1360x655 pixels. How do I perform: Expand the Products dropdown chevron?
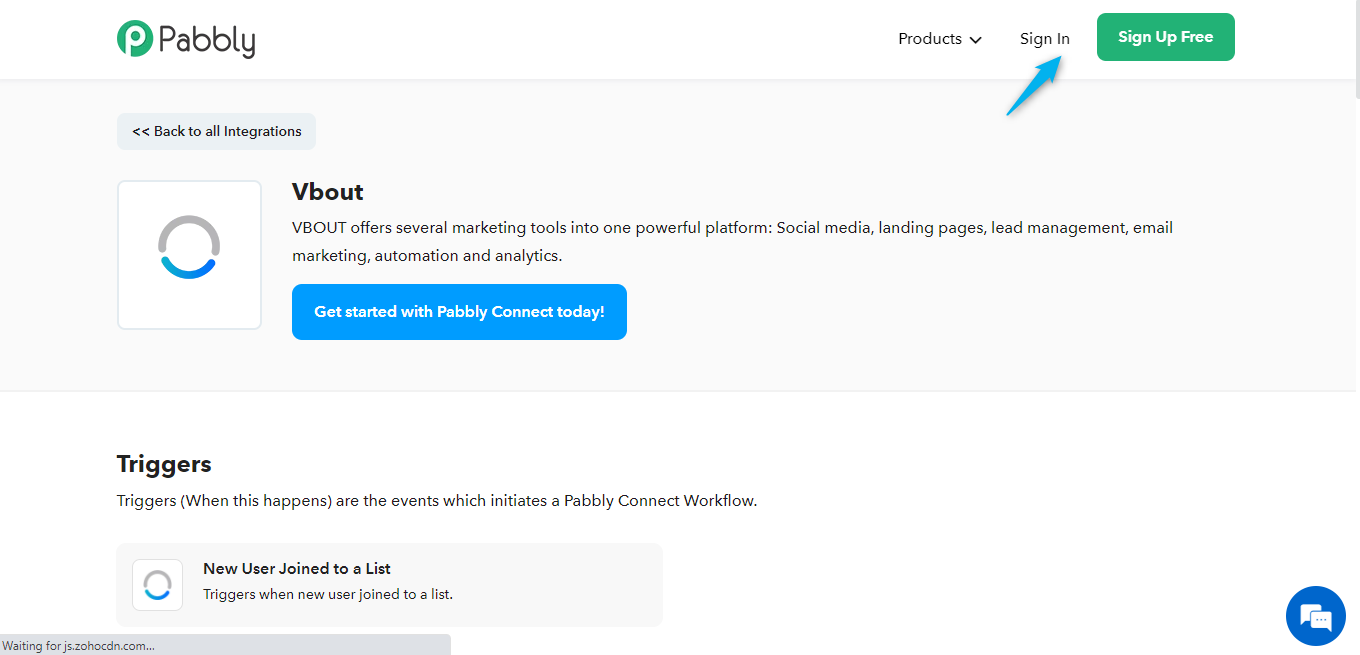pos(975,40)
